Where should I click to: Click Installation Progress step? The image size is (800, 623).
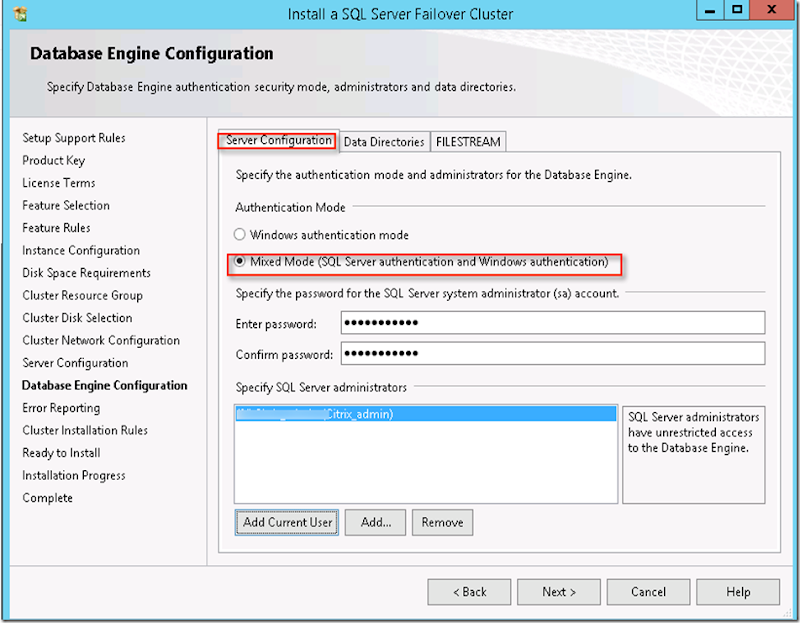(73, 476)
